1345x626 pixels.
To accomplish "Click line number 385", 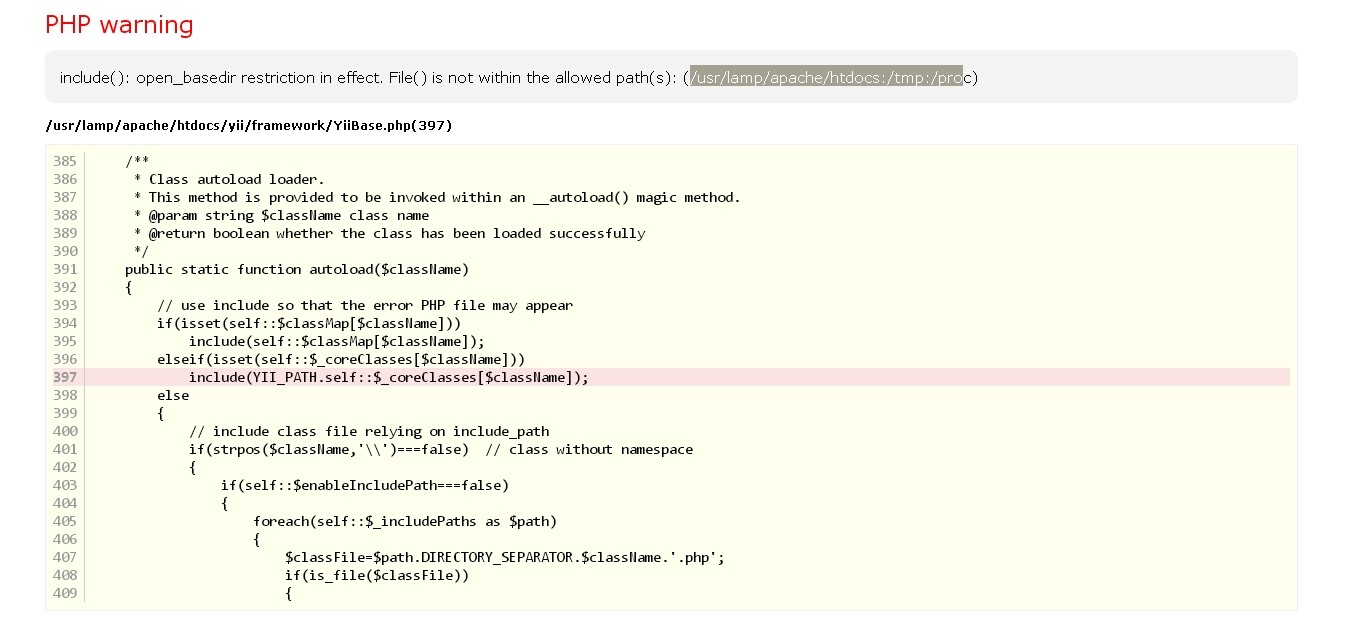I will [x=65, y=161].
